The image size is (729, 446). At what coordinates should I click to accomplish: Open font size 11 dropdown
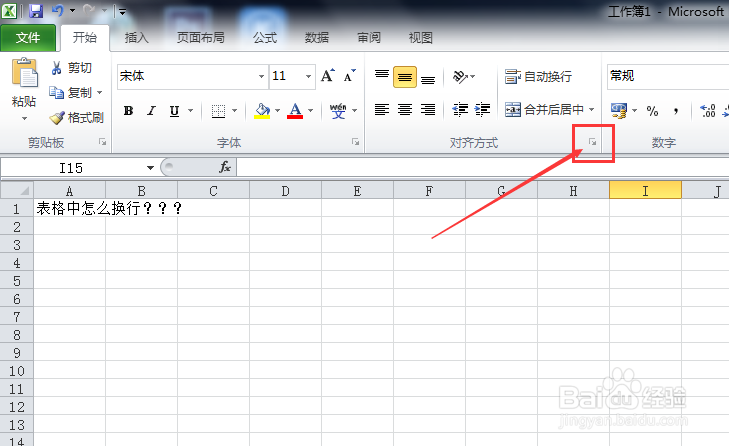(308, 76)
